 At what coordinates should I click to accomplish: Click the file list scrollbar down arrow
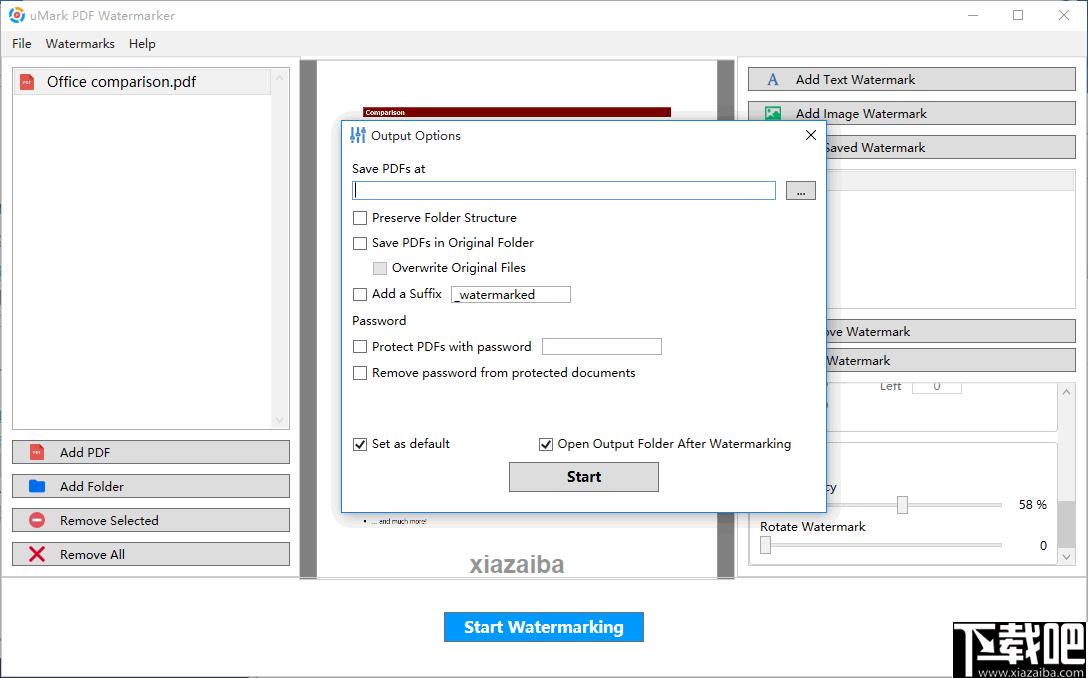pyautogui.click(x=280, y=420)
